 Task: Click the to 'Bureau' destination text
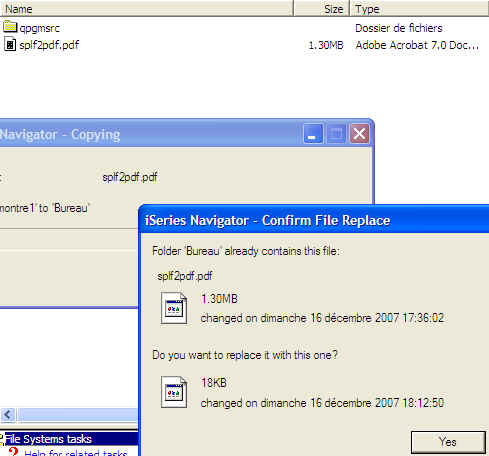click(x=64, y=208)
